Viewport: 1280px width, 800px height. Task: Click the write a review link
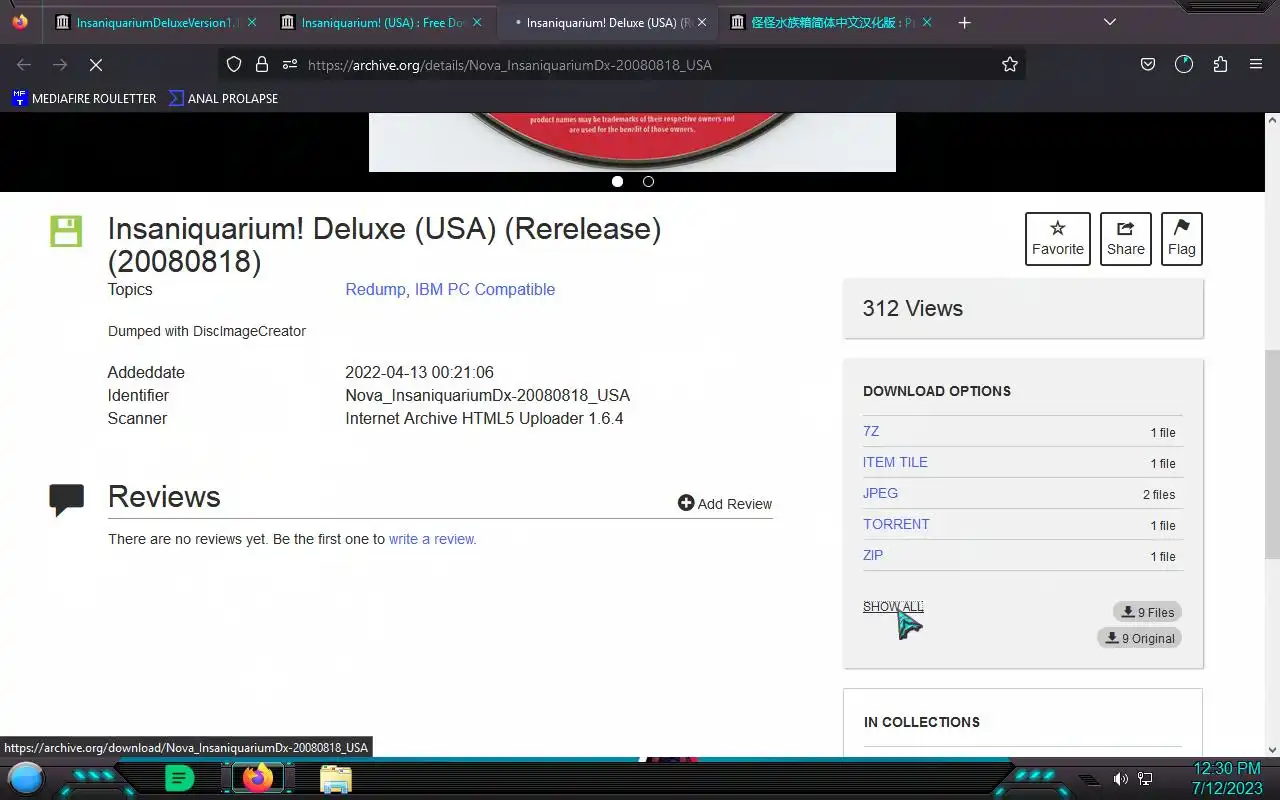[x=432, y=539]
